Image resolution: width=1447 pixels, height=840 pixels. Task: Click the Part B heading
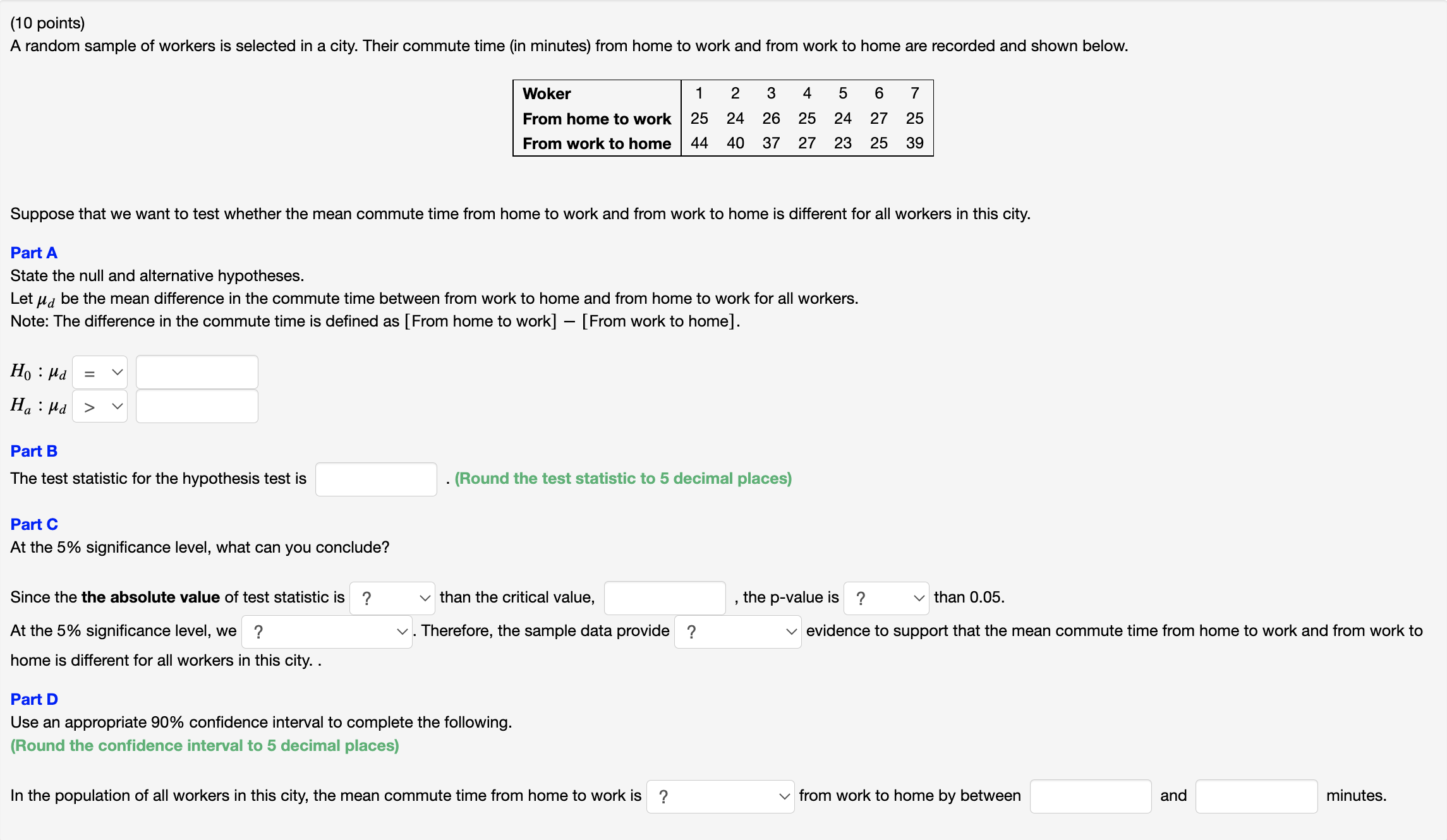click(x=33, y=450)
